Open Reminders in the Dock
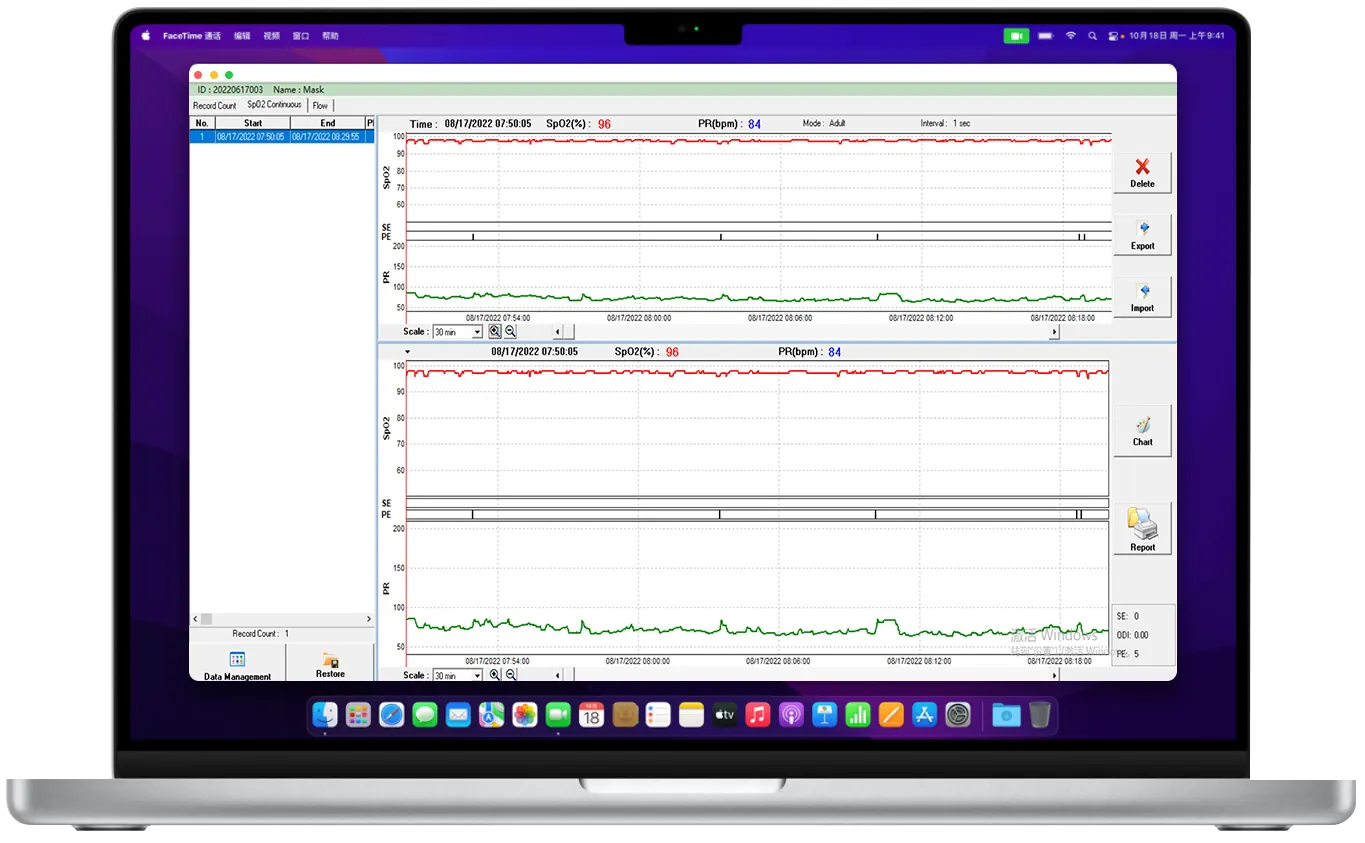The width and height of the screenshot is (1365, 843). coord(658,715)
